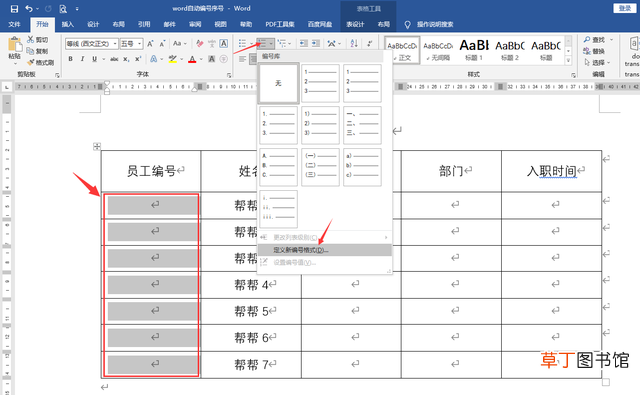Select the 一、二、三 Chinese numbering format

tap(362, 125)
